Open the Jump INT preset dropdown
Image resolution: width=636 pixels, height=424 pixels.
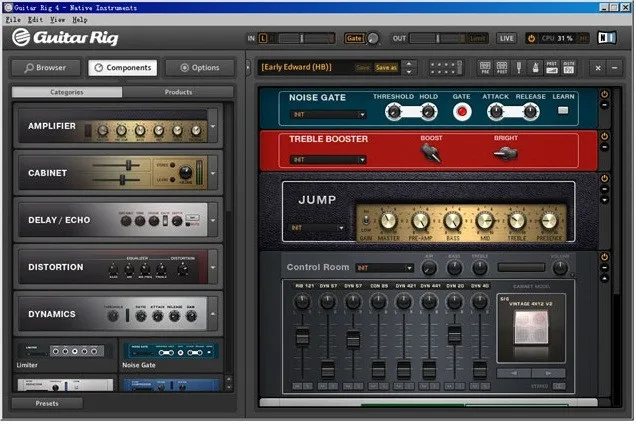[318, 228]
